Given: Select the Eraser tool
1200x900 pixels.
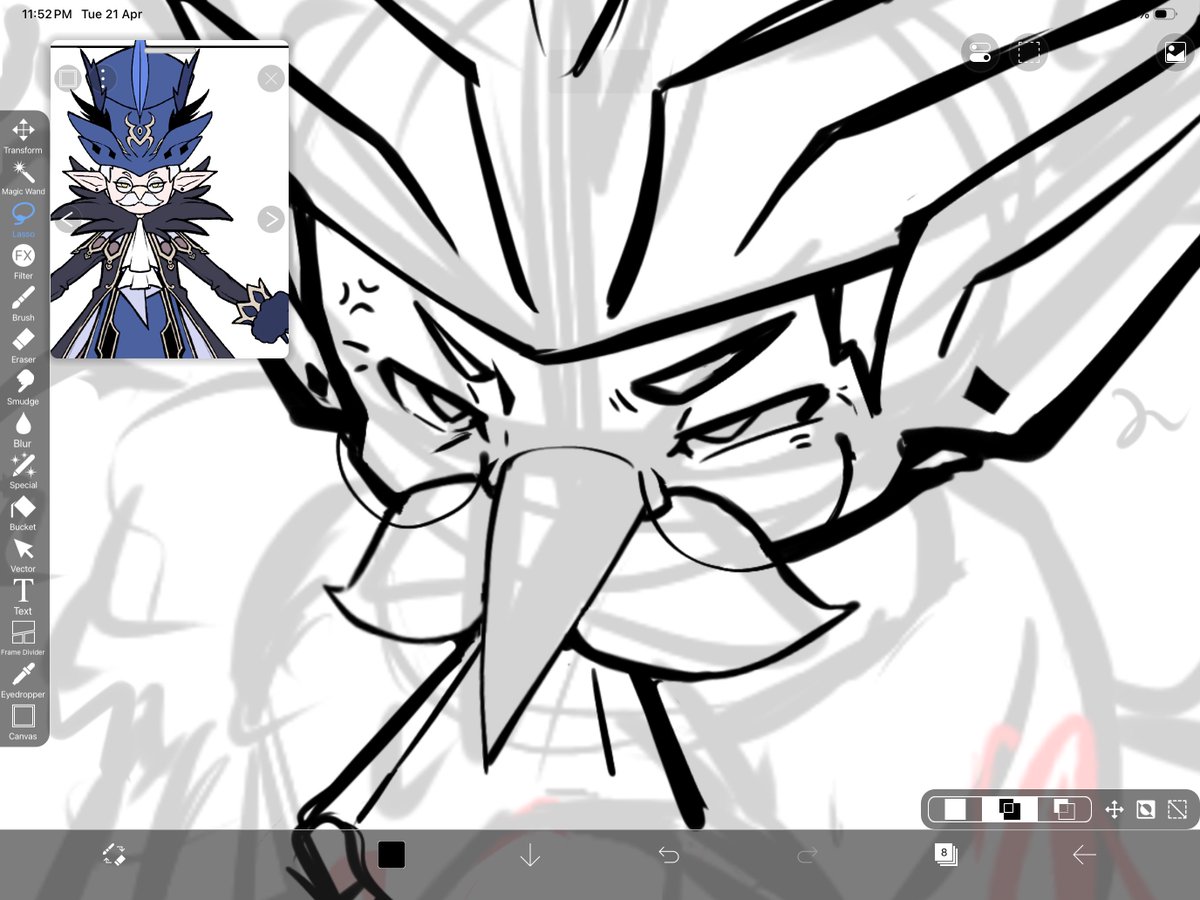Looking at the screenshot, I should pyautogui.click(x=23, y=345).
